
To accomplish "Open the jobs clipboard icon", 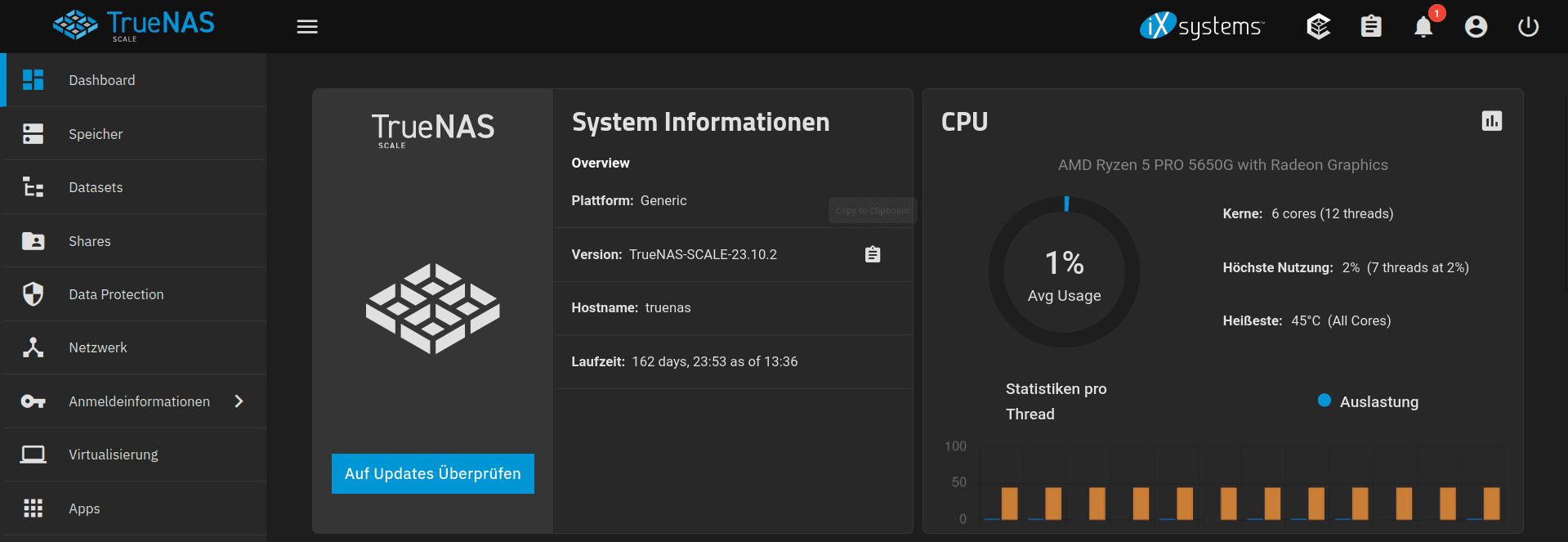I will pyautogui.click(x=1371, y=27).
